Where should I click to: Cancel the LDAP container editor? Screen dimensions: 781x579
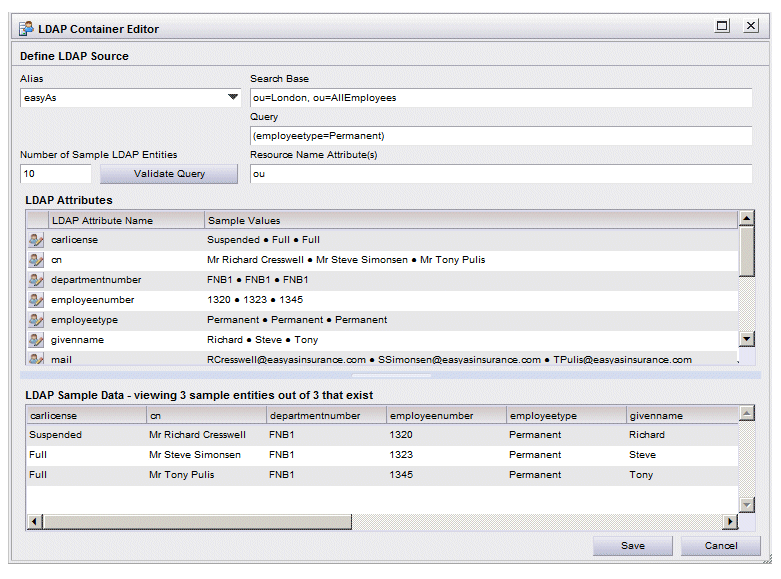[x=721, y=546]
